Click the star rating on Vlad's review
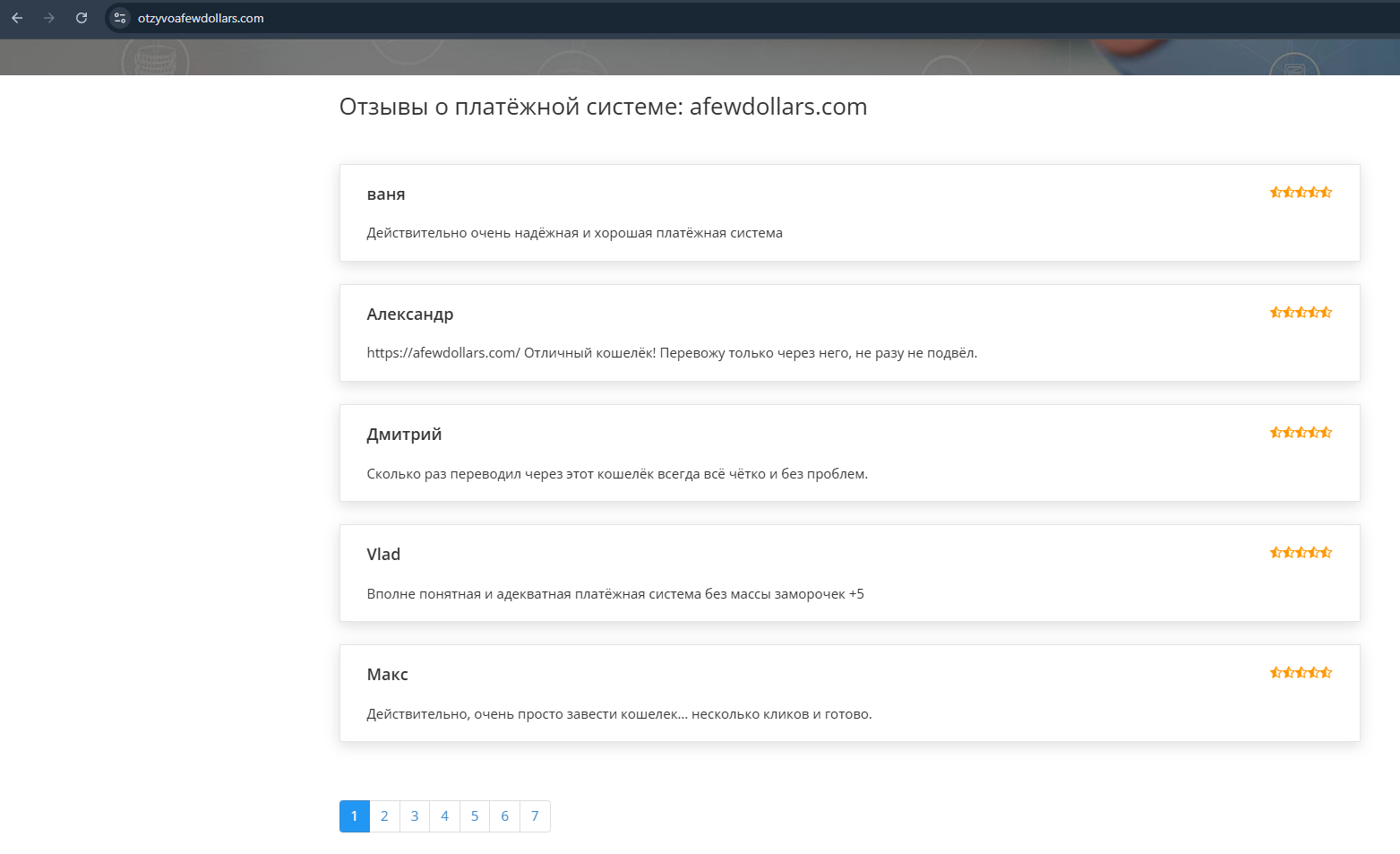The width and height of the screenshot is (1400, 854). (x=1301, y=552)
